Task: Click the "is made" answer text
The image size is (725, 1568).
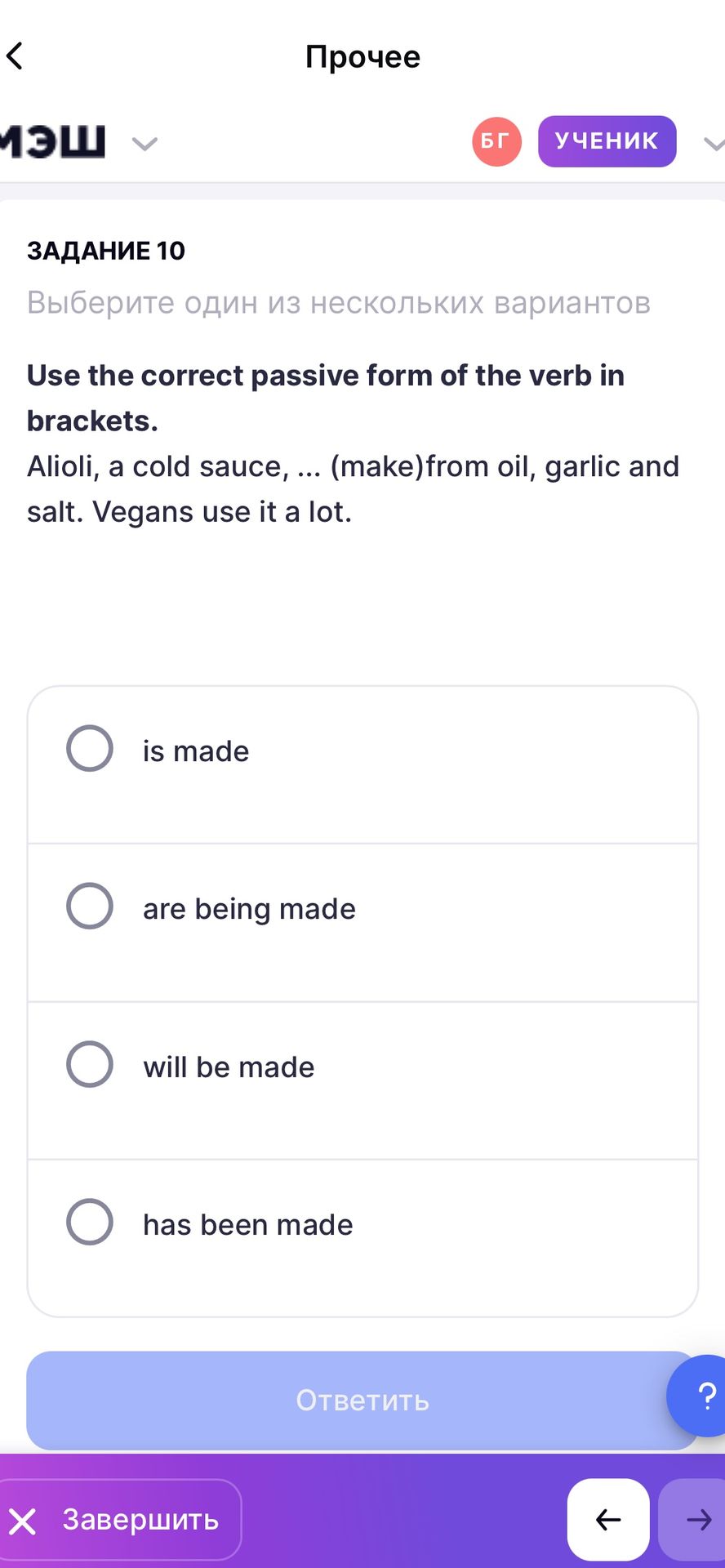Action: [196, 751]
